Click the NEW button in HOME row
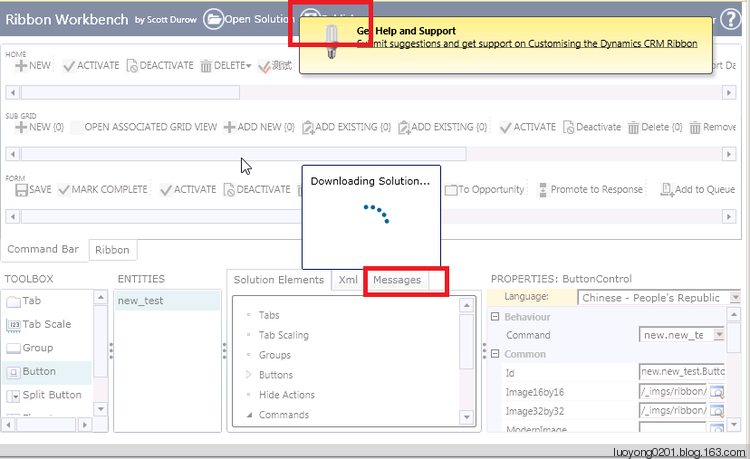Image resolution: width=750 pixels, height=459 pixels. (x=33, y=66)
